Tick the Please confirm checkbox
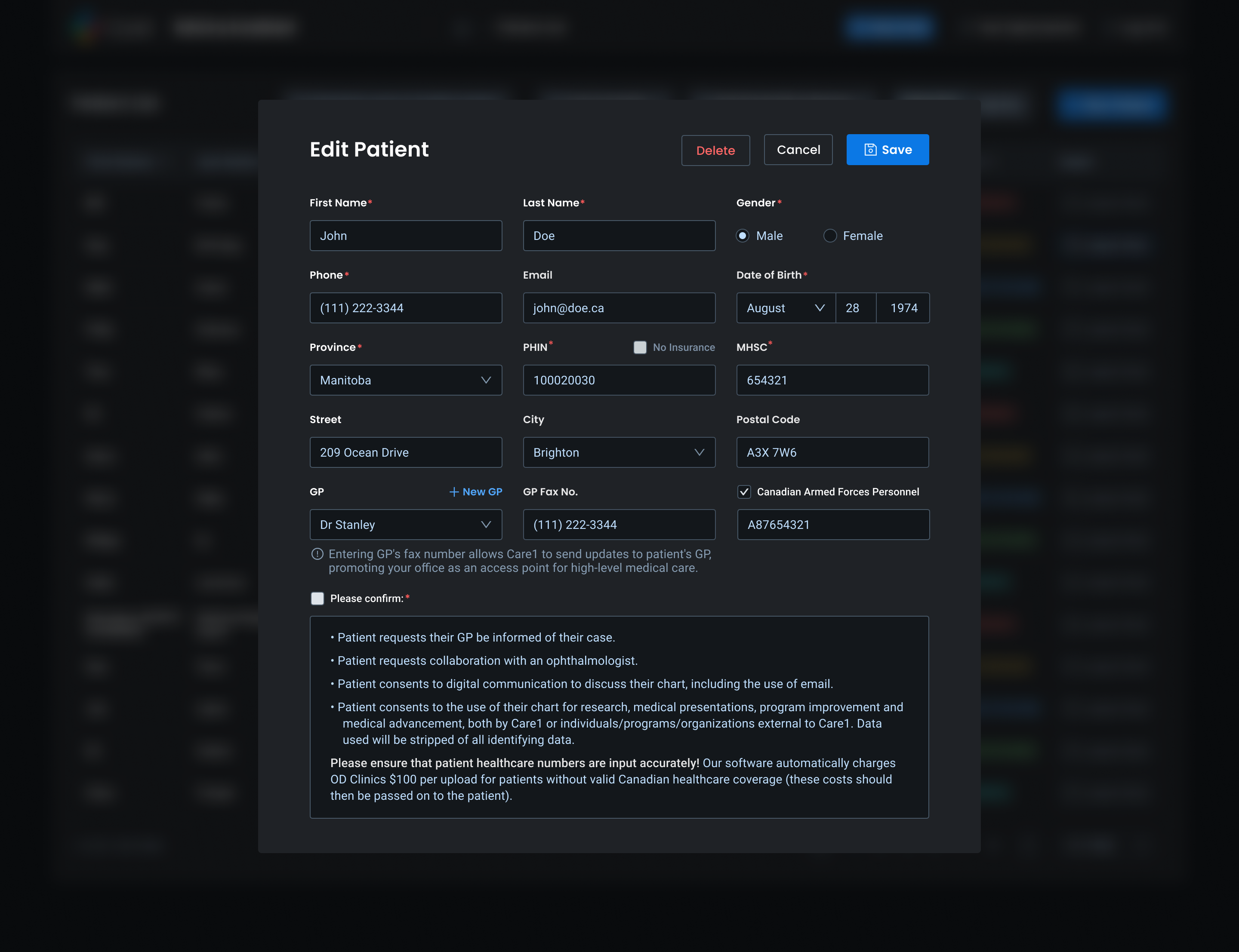The image size is (1239, 952). tap(317, 599)
